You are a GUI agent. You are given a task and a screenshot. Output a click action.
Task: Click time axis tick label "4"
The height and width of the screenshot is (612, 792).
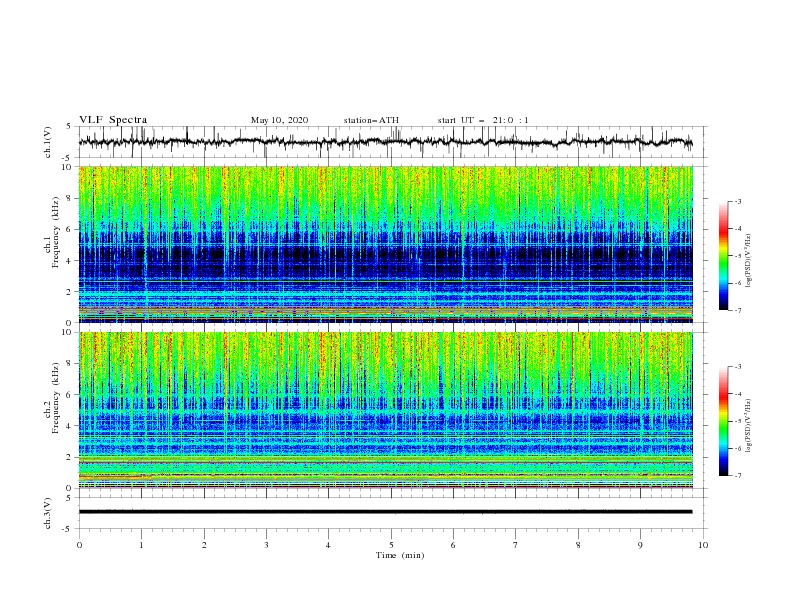(328, 545)
